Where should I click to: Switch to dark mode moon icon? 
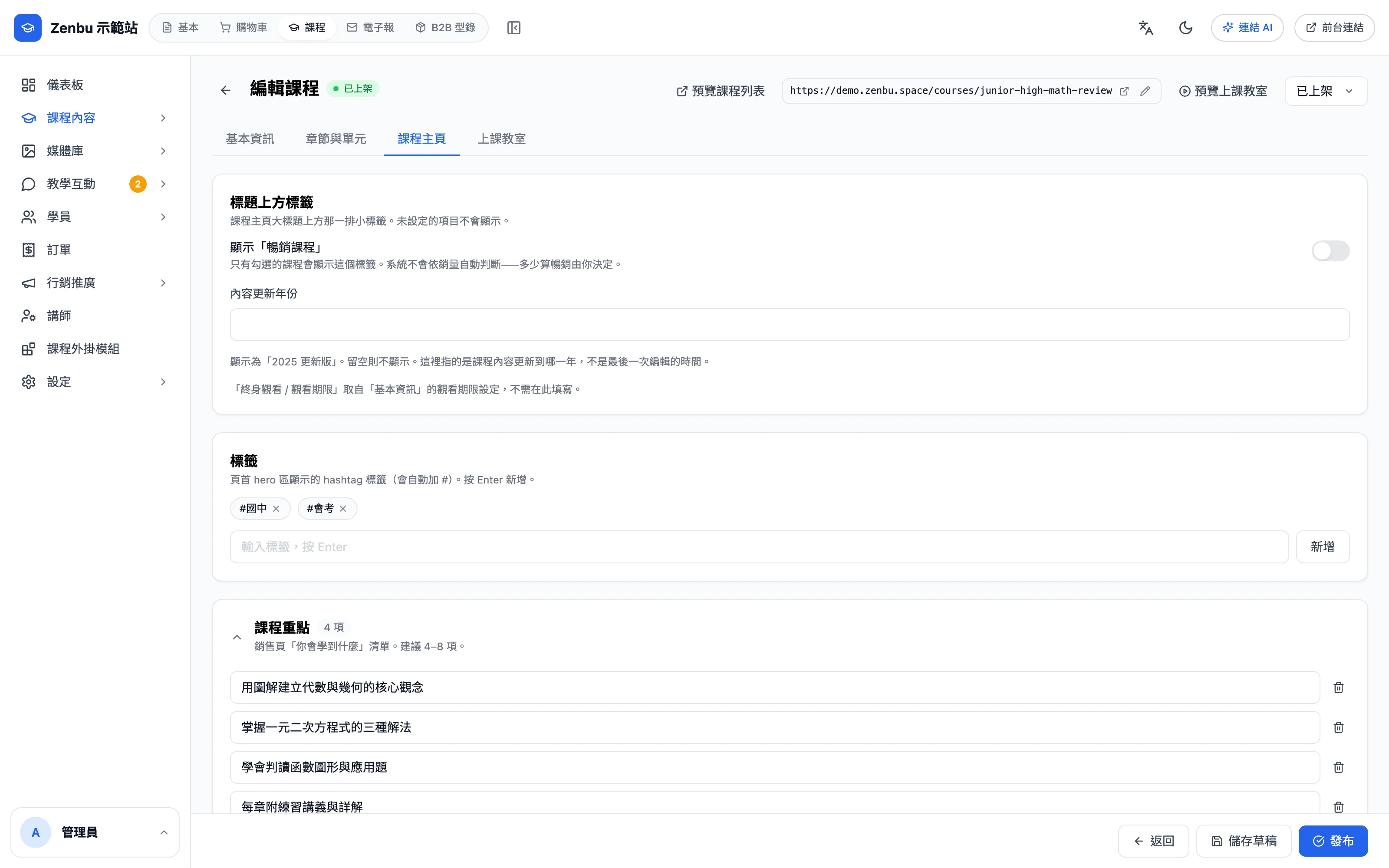pyautogui.click(x=1186, y=27)
